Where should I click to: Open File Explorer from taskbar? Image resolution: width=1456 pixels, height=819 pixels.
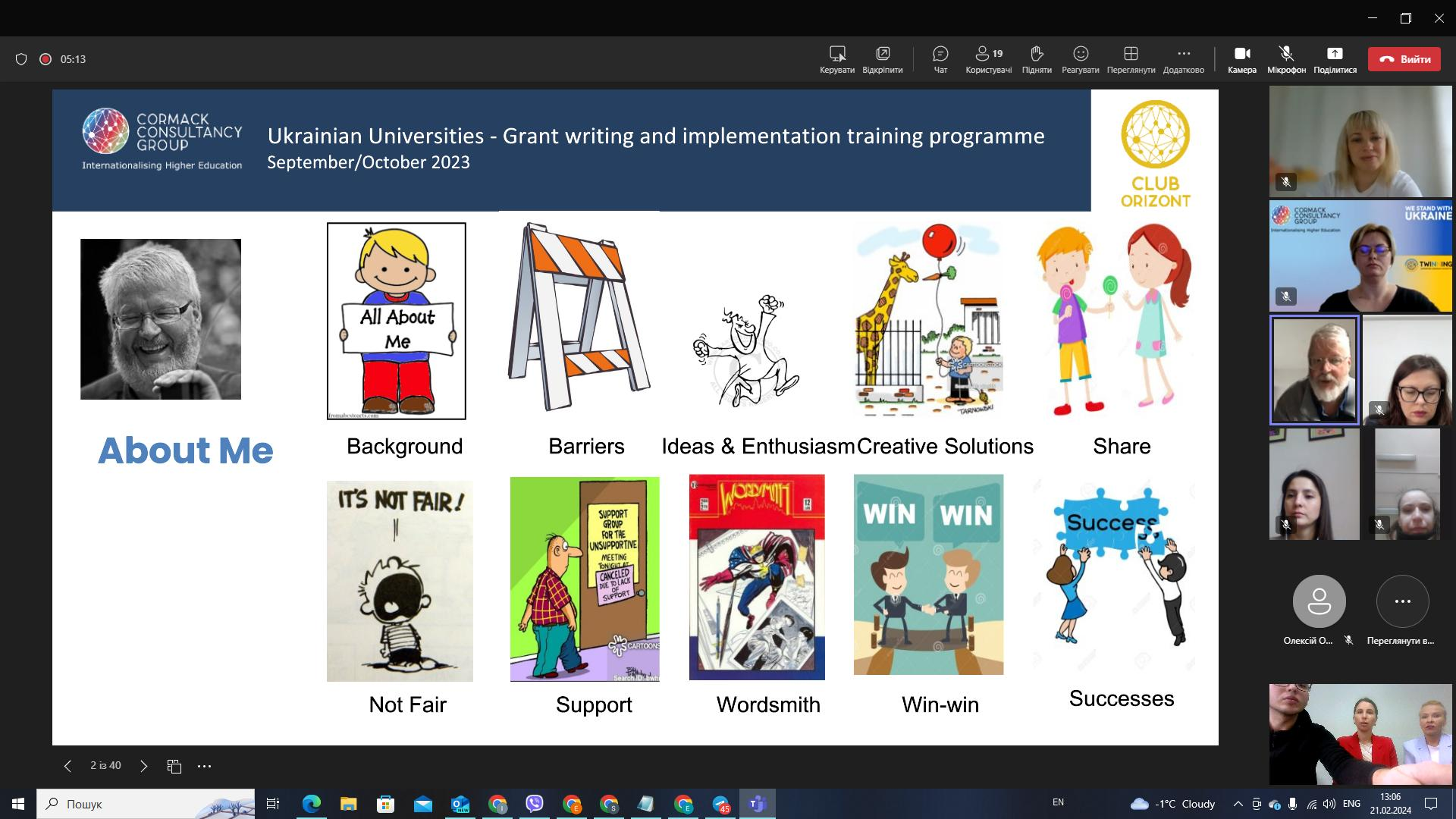(348, 804)
